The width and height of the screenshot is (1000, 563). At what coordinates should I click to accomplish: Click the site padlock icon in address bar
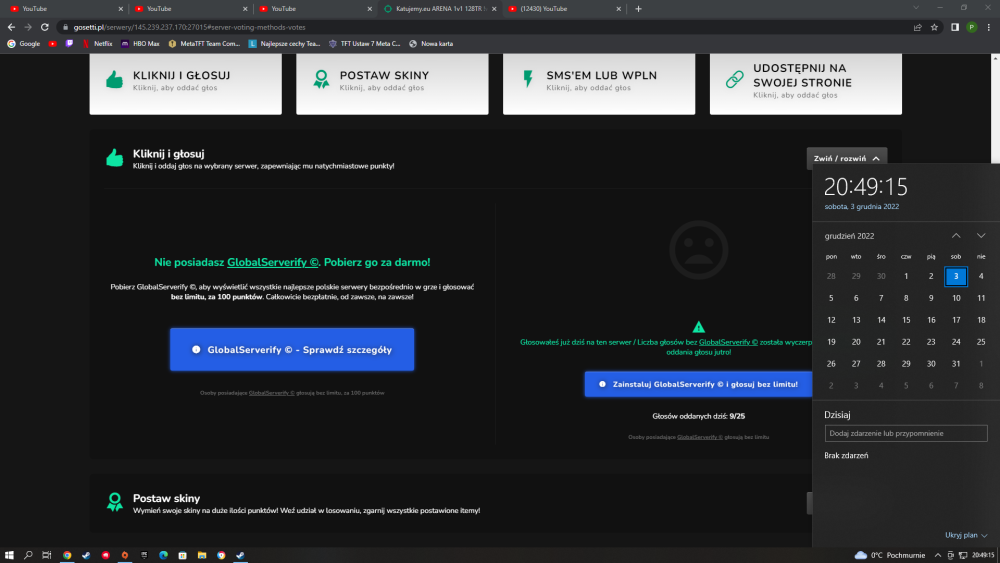[x=66, y=27]
